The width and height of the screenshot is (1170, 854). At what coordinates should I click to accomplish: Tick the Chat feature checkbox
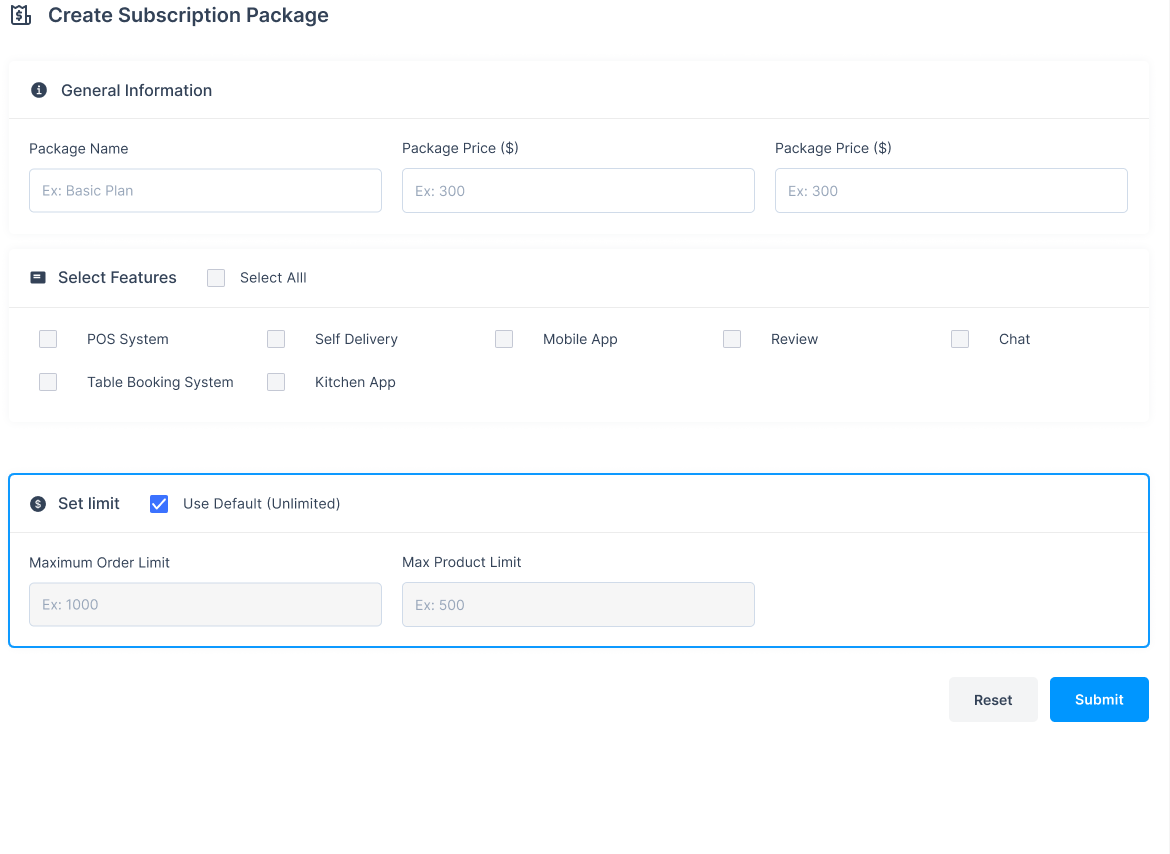click(x=960, y=339)
